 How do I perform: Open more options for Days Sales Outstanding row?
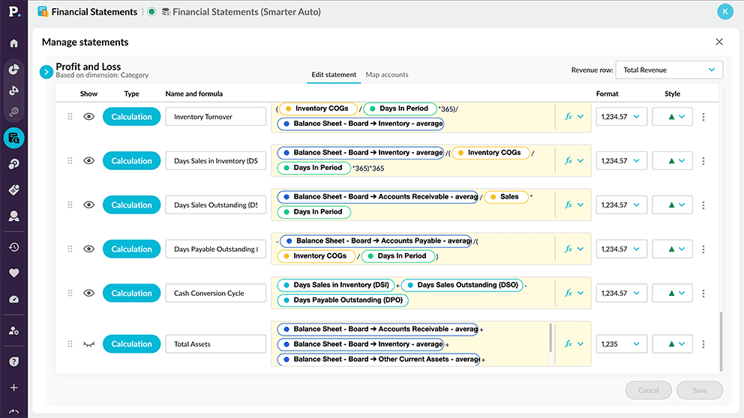(703, 205)
